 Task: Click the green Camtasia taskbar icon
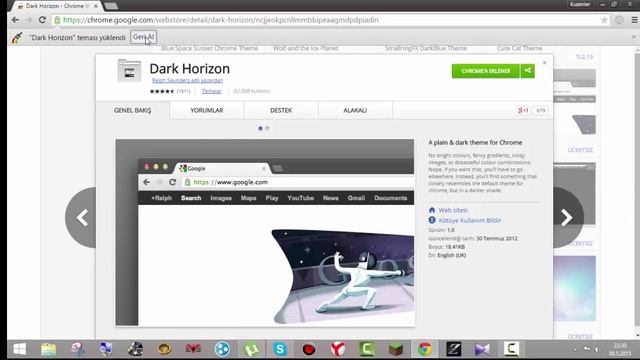click(x=367, y=349)
